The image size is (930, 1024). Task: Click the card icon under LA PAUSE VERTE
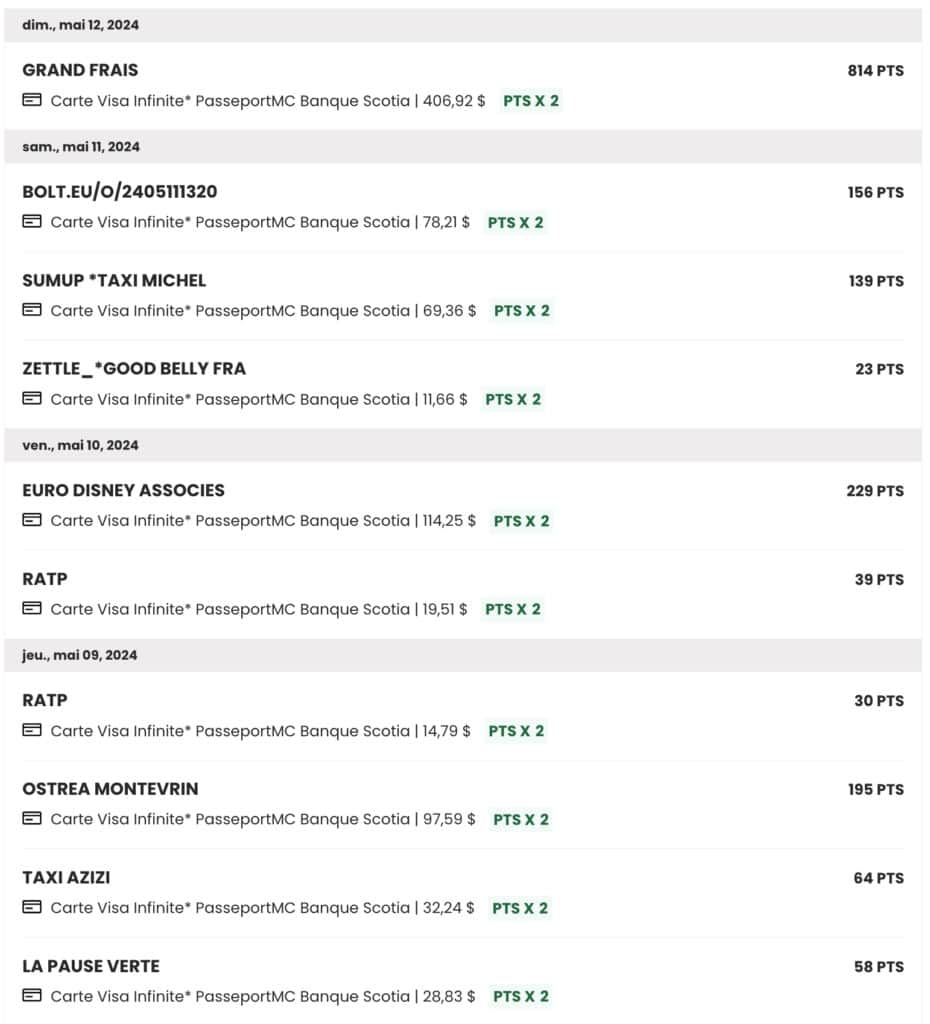(x=32, y=996)
